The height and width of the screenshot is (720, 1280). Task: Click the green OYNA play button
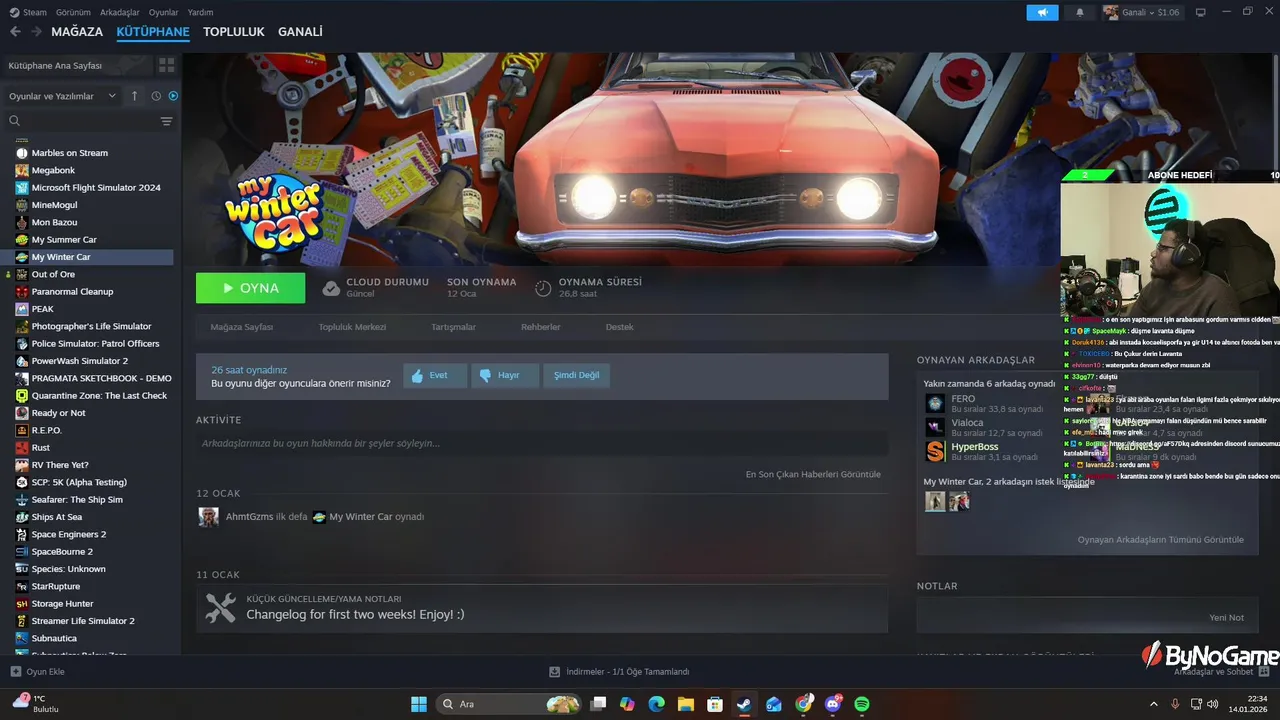click(x=251, y=288)
